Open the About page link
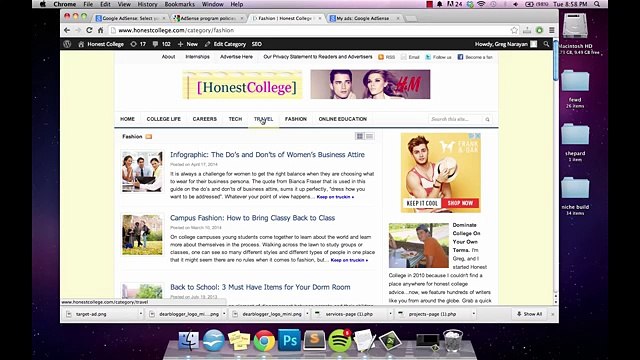 [x=168, y=57]
